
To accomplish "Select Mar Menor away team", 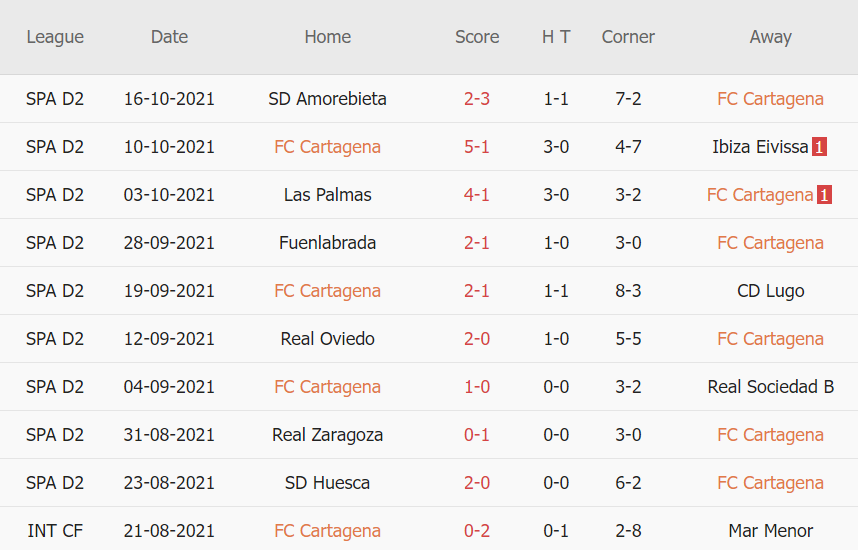I will tap(770, 531).
